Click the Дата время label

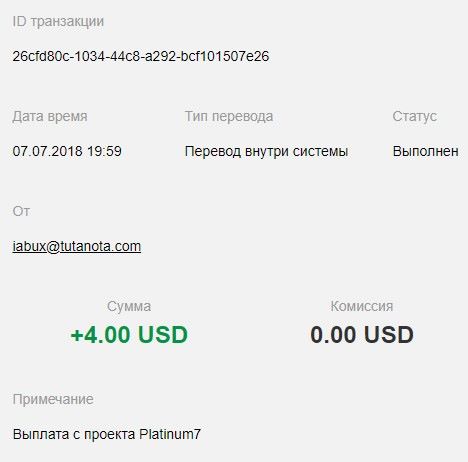(x=50, y=117)
